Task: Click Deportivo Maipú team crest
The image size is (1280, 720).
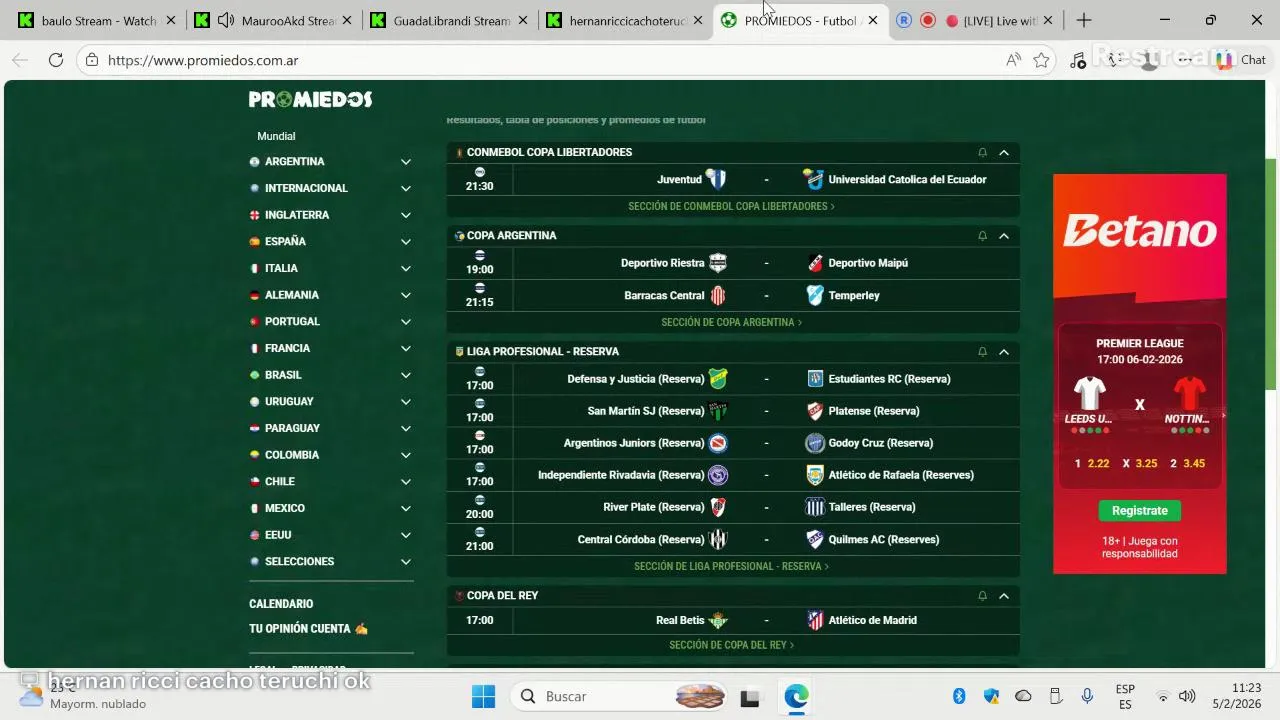Action: point(815,263)
